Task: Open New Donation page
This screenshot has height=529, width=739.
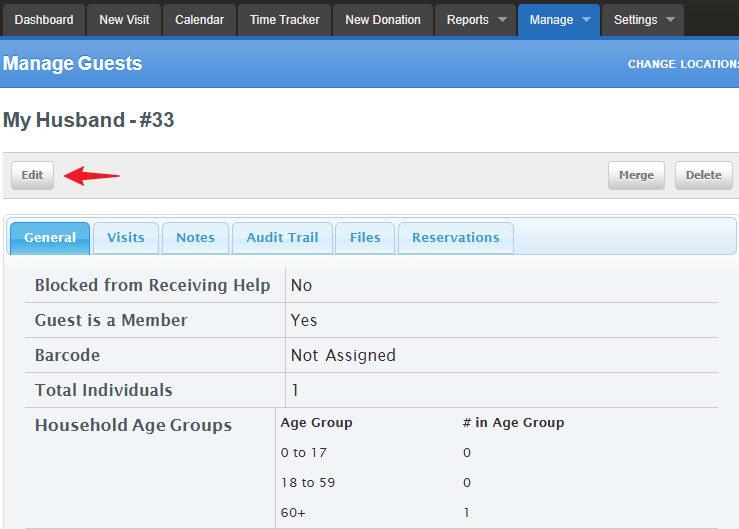Action: (383, 20)
